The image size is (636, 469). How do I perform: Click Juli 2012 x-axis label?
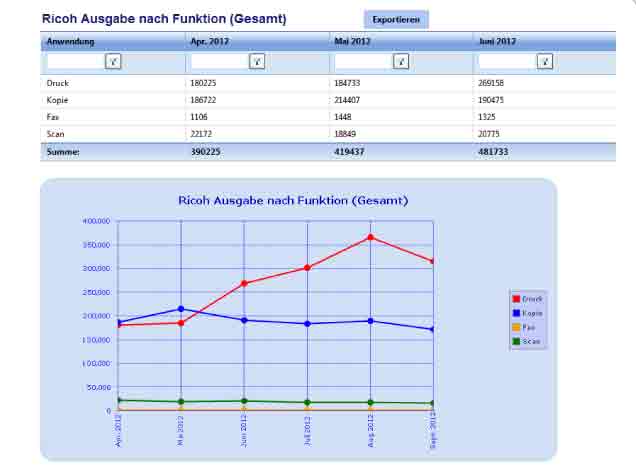(308, 431)
